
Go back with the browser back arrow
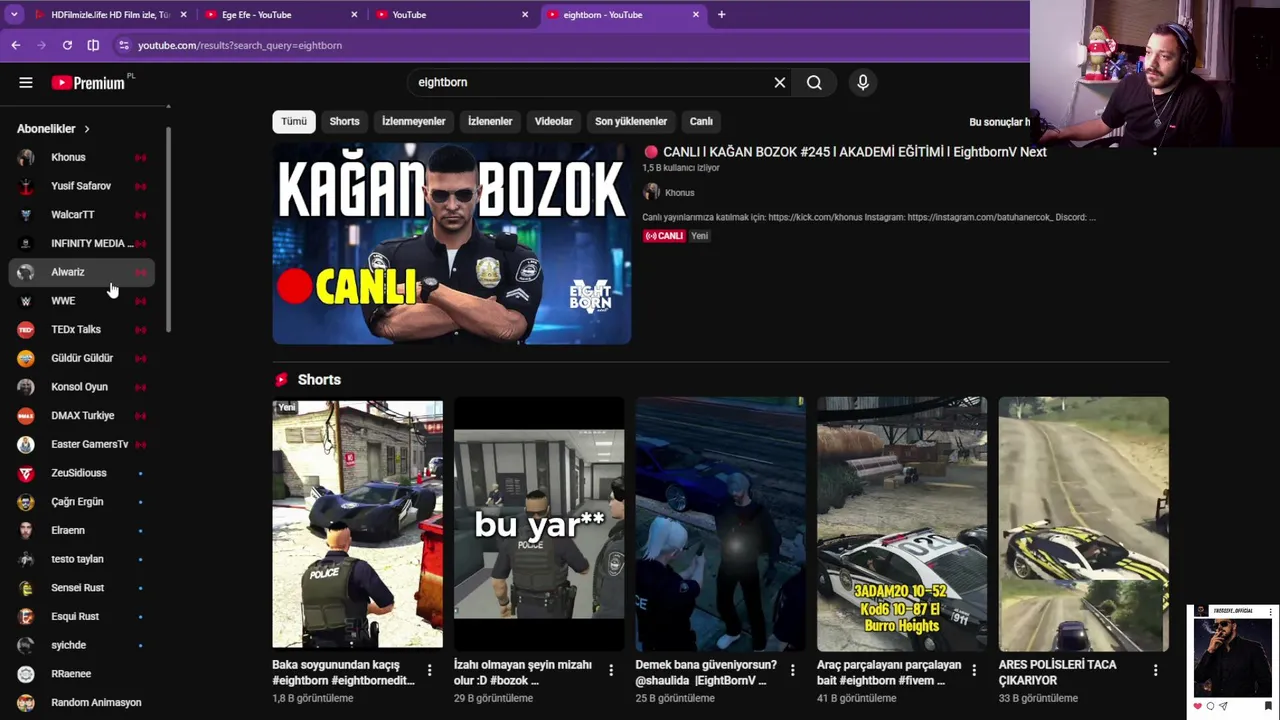click(16, 45)
